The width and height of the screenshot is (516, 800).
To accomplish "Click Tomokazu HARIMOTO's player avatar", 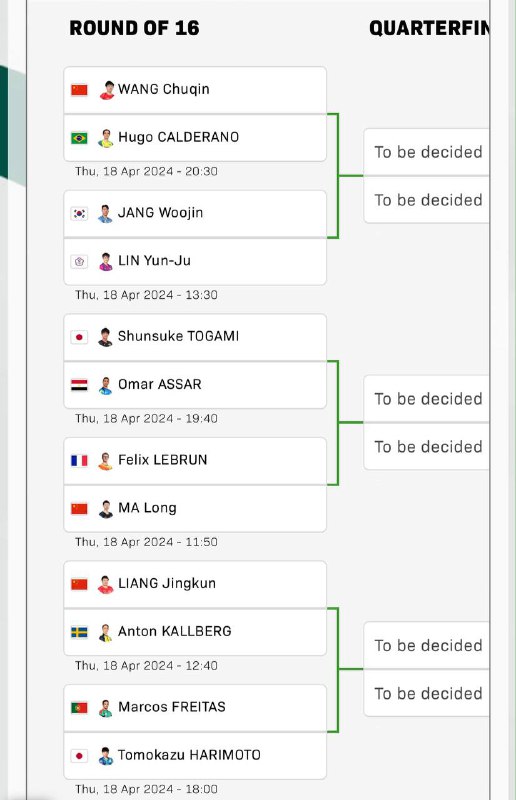I will 106,756.
